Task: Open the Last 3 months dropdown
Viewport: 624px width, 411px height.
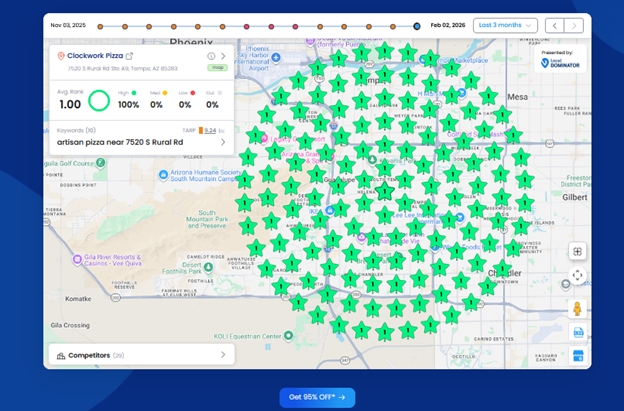Action: tap(506, 25)
